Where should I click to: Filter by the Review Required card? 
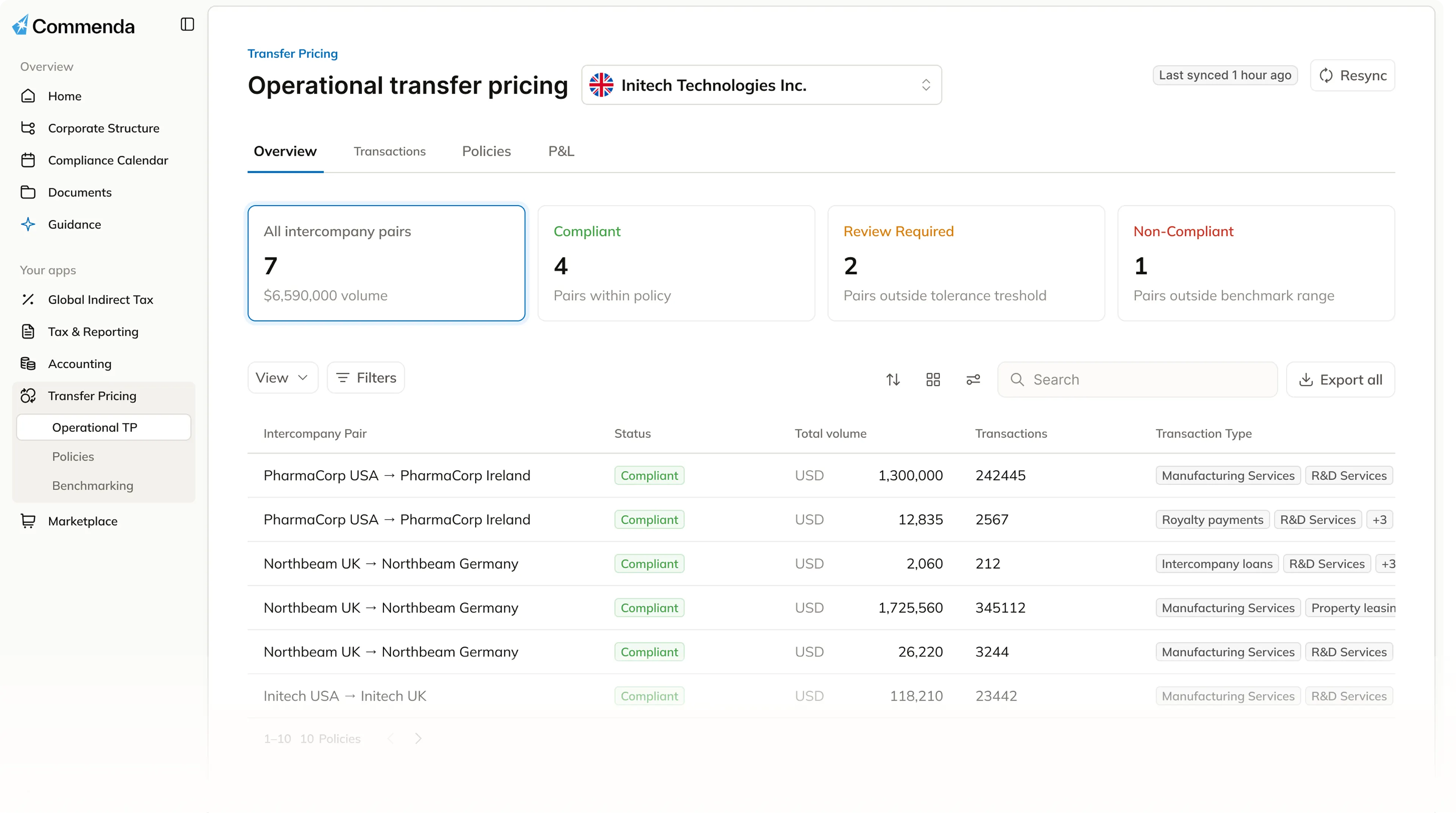965,264
